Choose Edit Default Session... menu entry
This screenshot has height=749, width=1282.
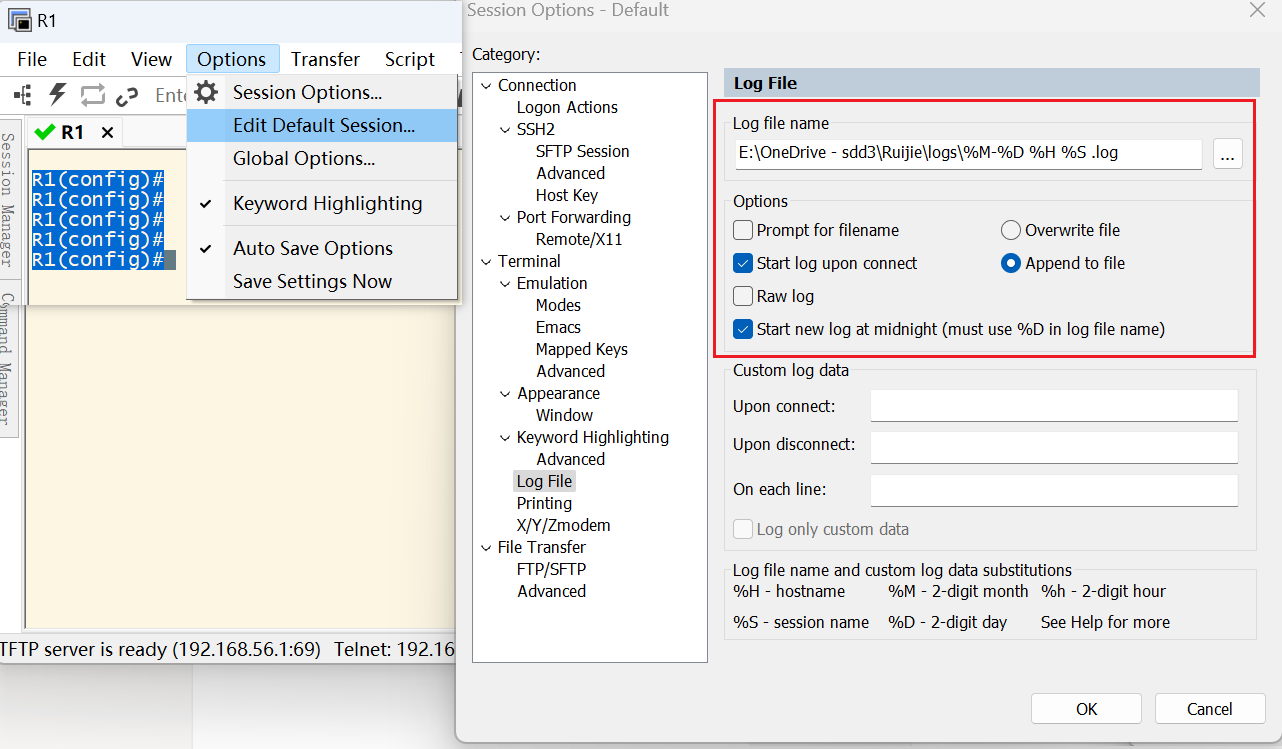[322, 125]
